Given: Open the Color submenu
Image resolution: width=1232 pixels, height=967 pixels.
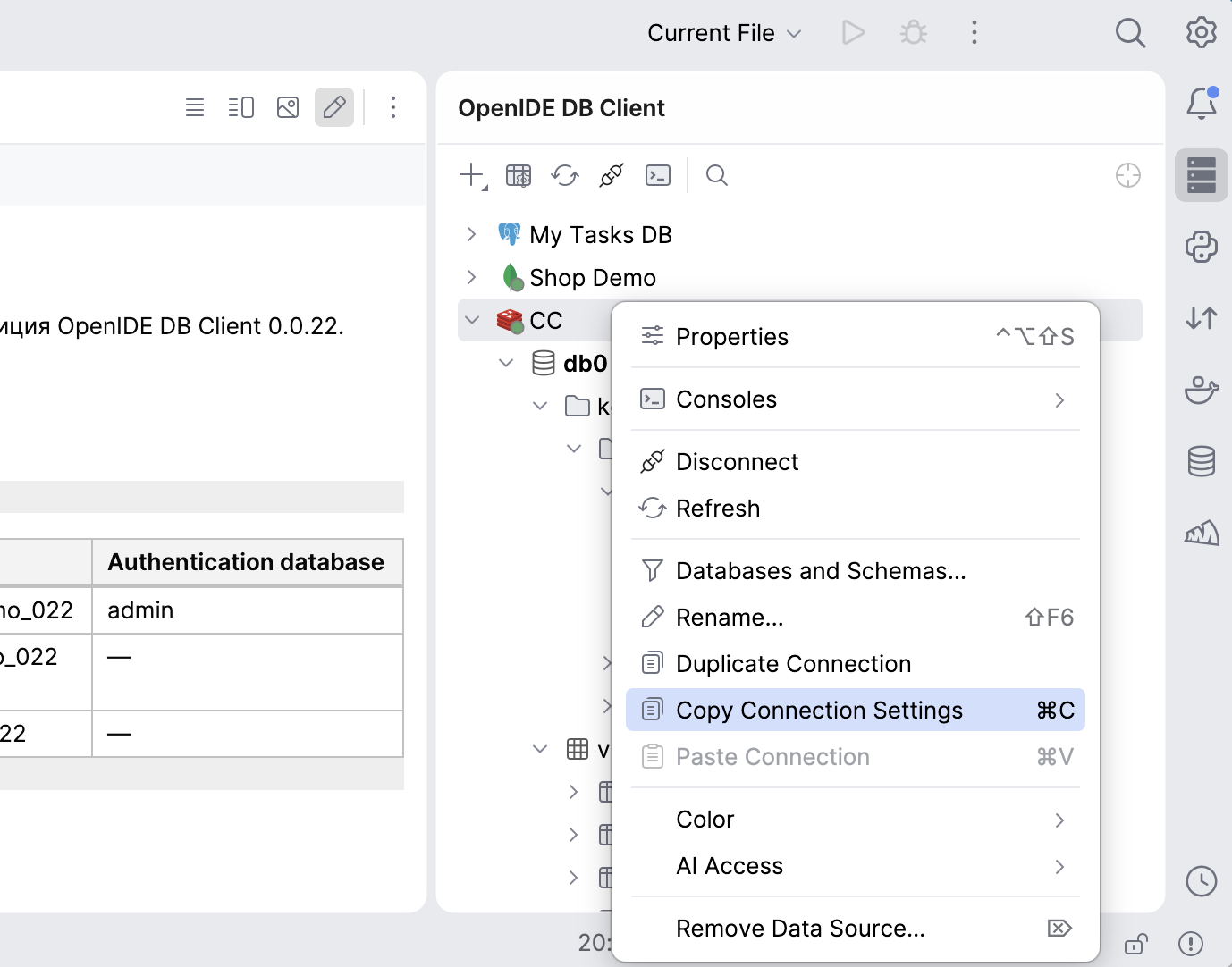Looking at the screenshot, I should pyautogui.click(x=856, y=820).
